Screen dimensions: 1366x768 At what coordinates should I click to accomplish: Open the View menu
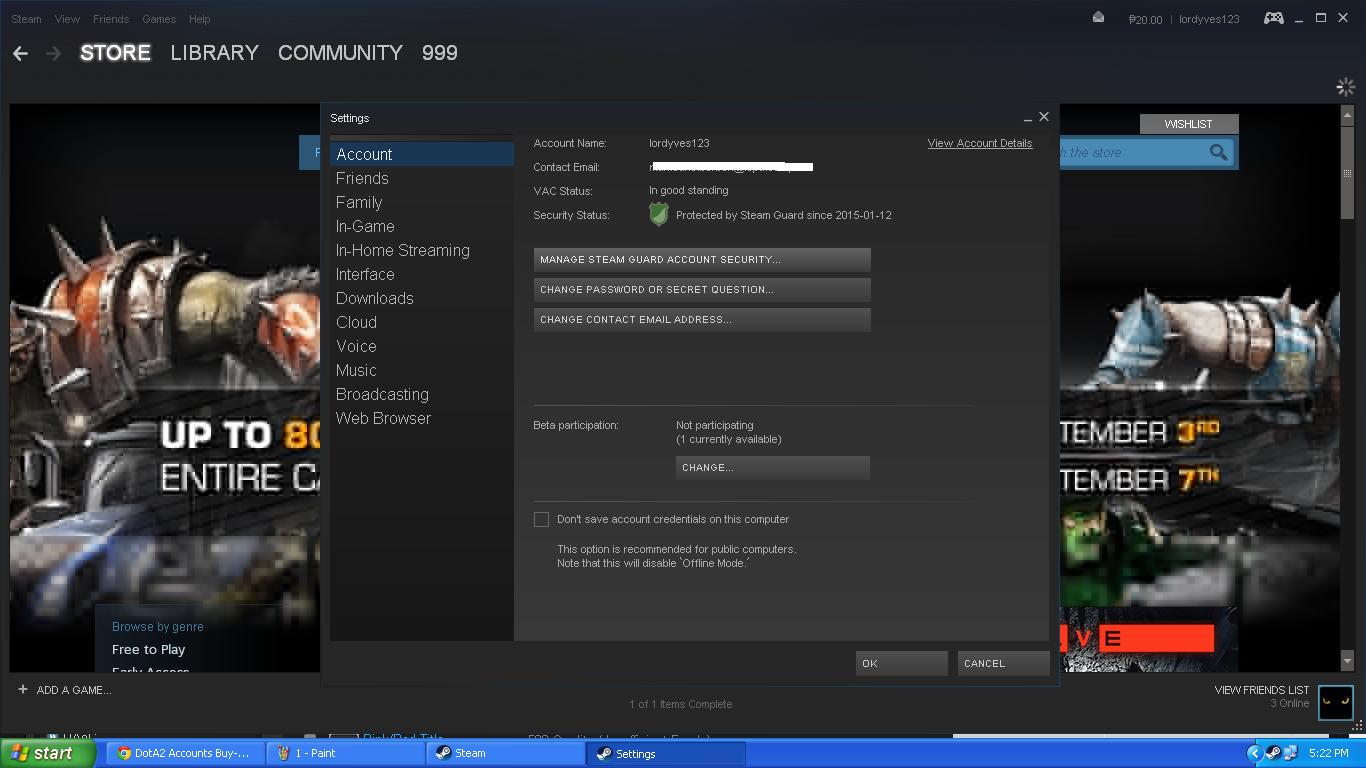click(67, 19)
